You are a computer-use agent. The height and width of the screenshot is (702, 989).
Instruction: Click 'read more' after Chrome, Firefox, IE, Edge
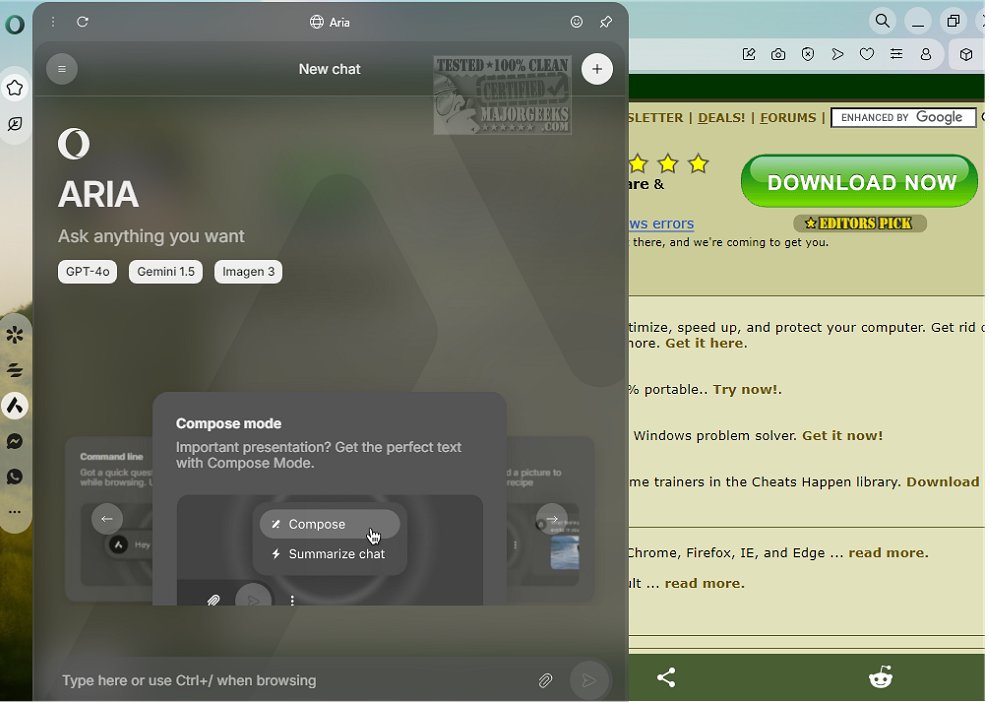(x=886, y=553)
